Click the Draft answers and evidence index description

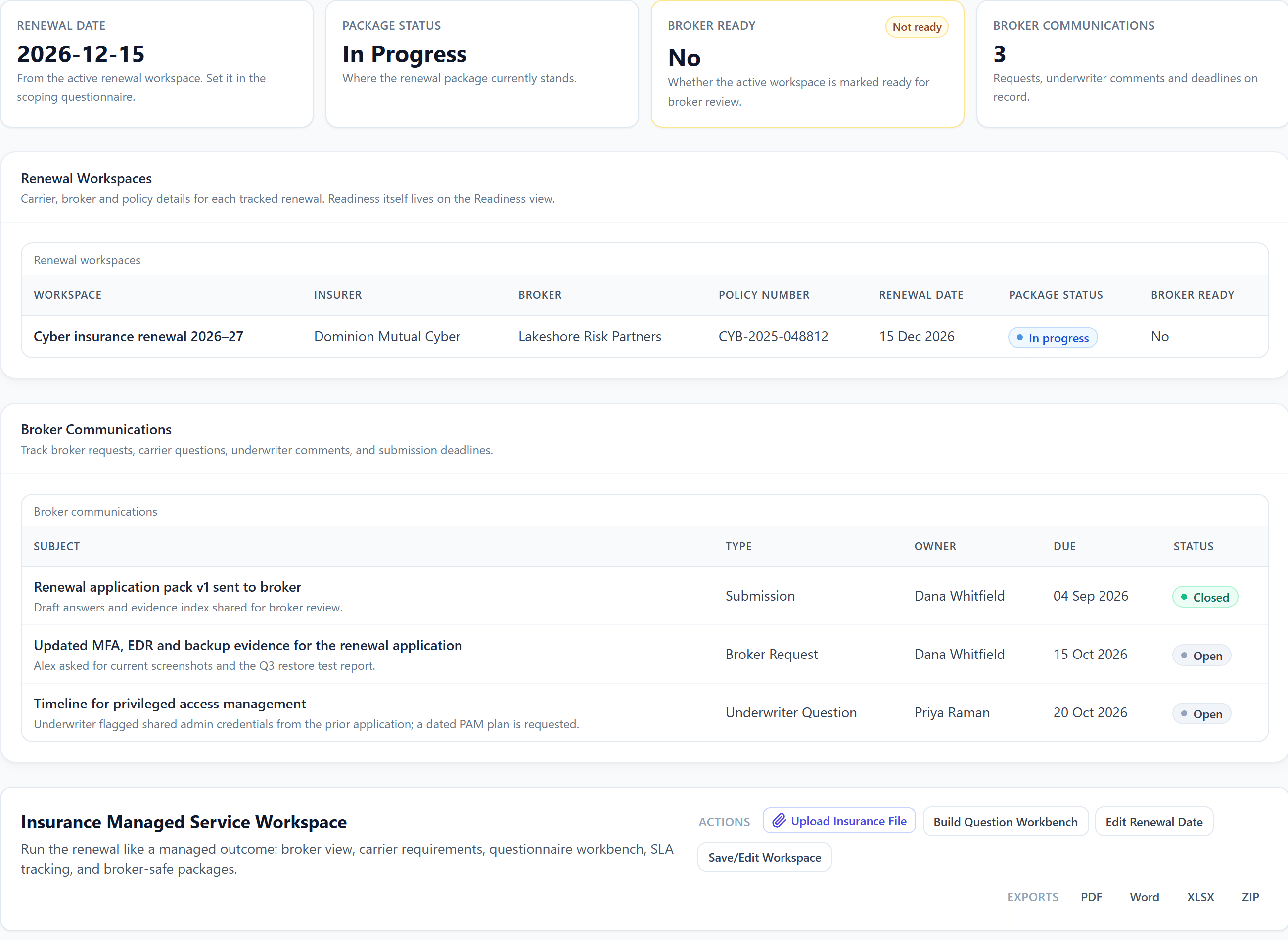click(188, 608)
